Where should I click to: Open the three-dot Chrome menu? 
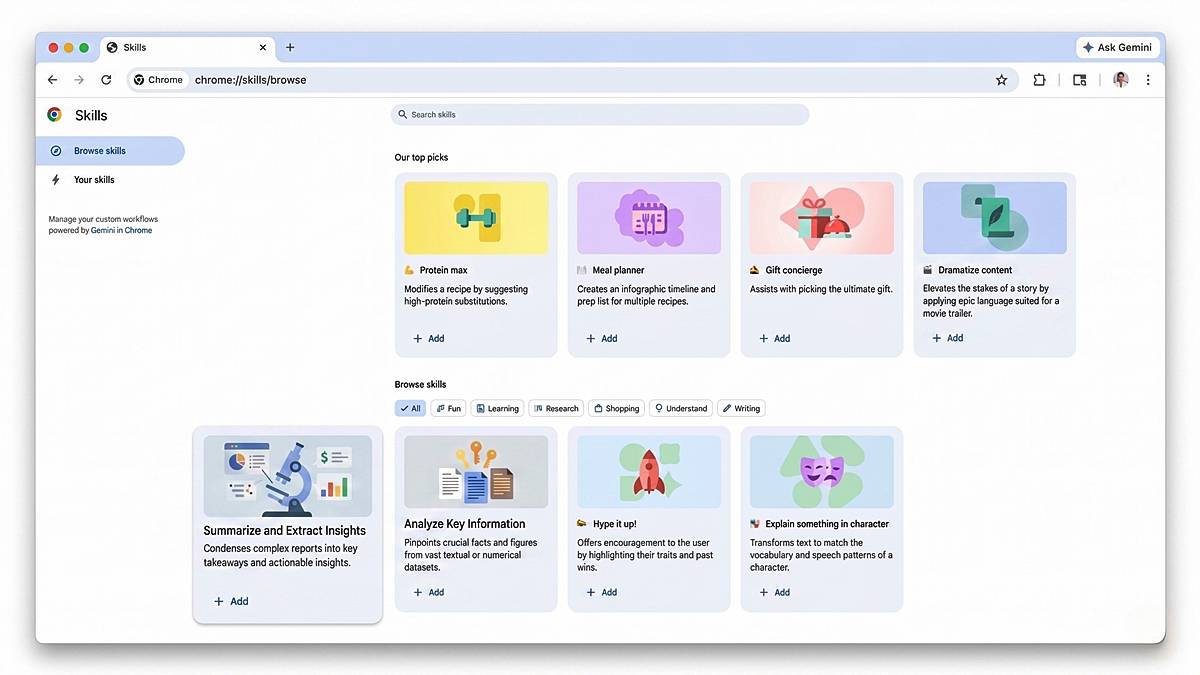coord(1148,79)
